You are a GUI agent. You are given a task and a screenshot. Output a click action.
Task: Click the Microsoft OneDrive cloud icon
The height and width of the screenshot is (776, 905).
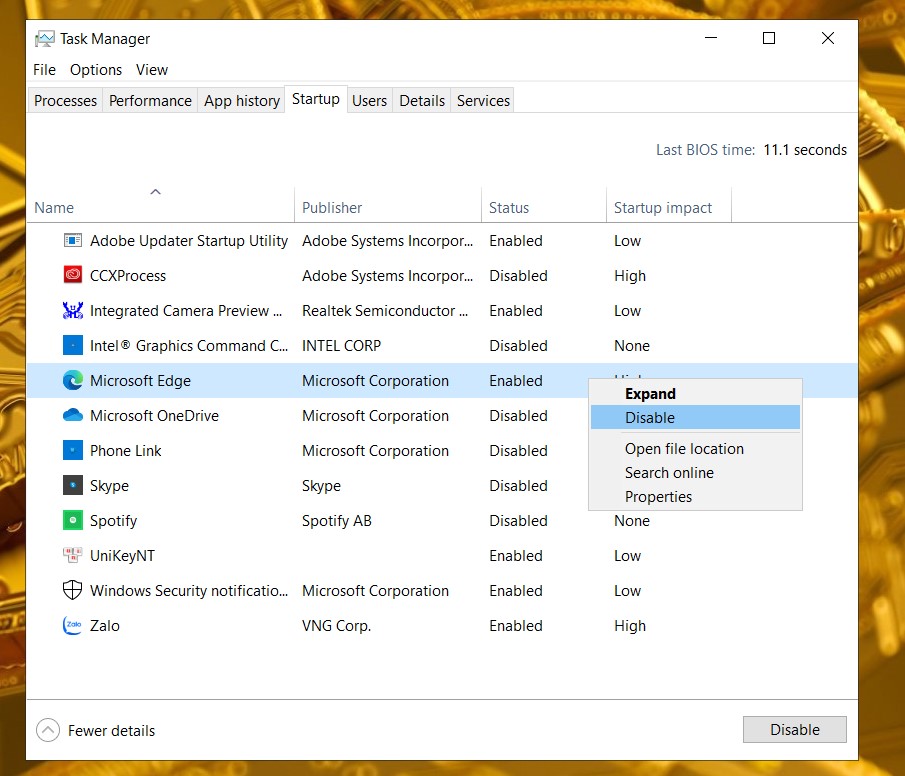pyautogui.click(x=73, y=415)
